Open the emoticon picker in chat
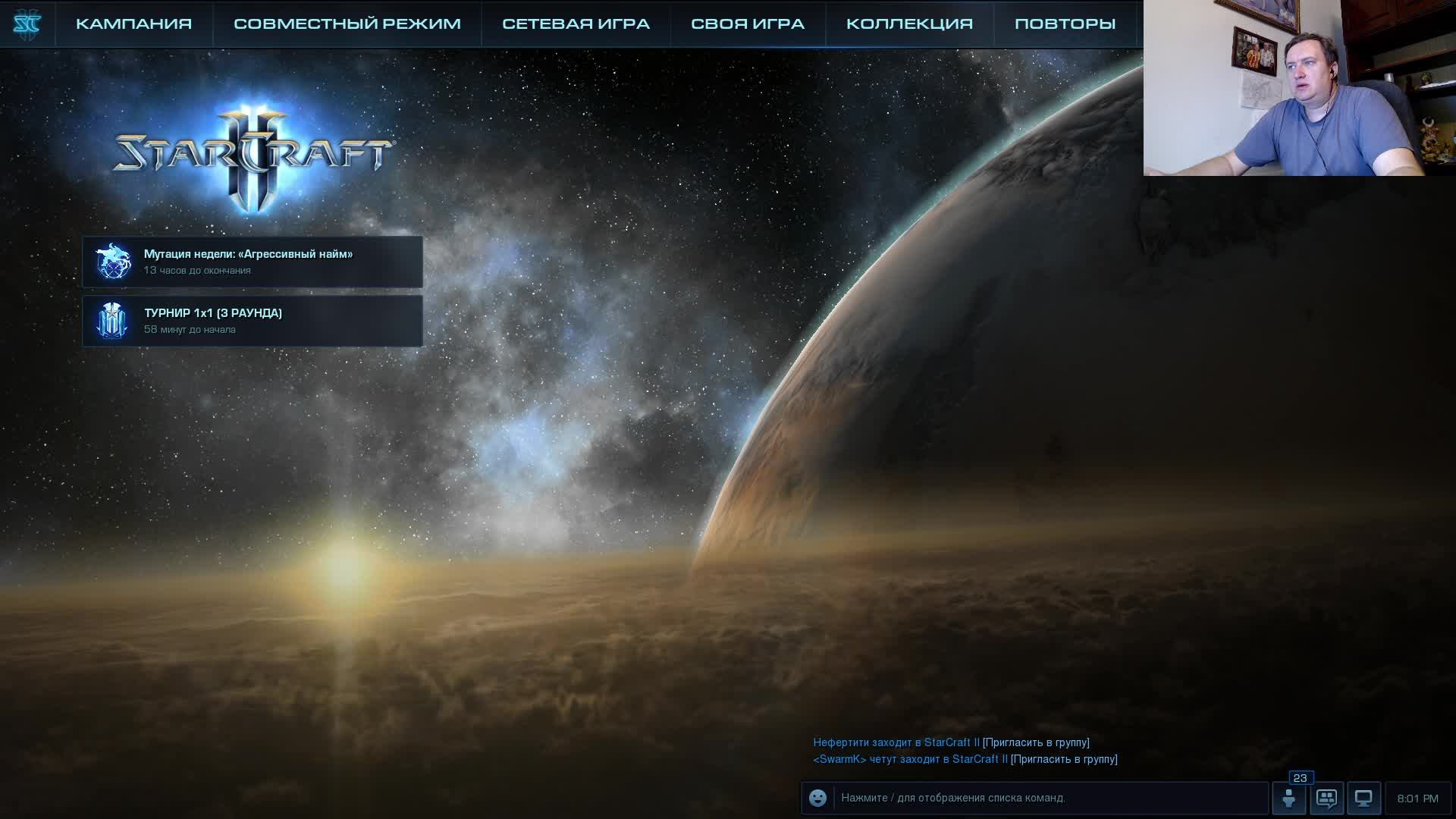Image resolution: width=1456 pixels, height=819 pixels. [817, 798]
